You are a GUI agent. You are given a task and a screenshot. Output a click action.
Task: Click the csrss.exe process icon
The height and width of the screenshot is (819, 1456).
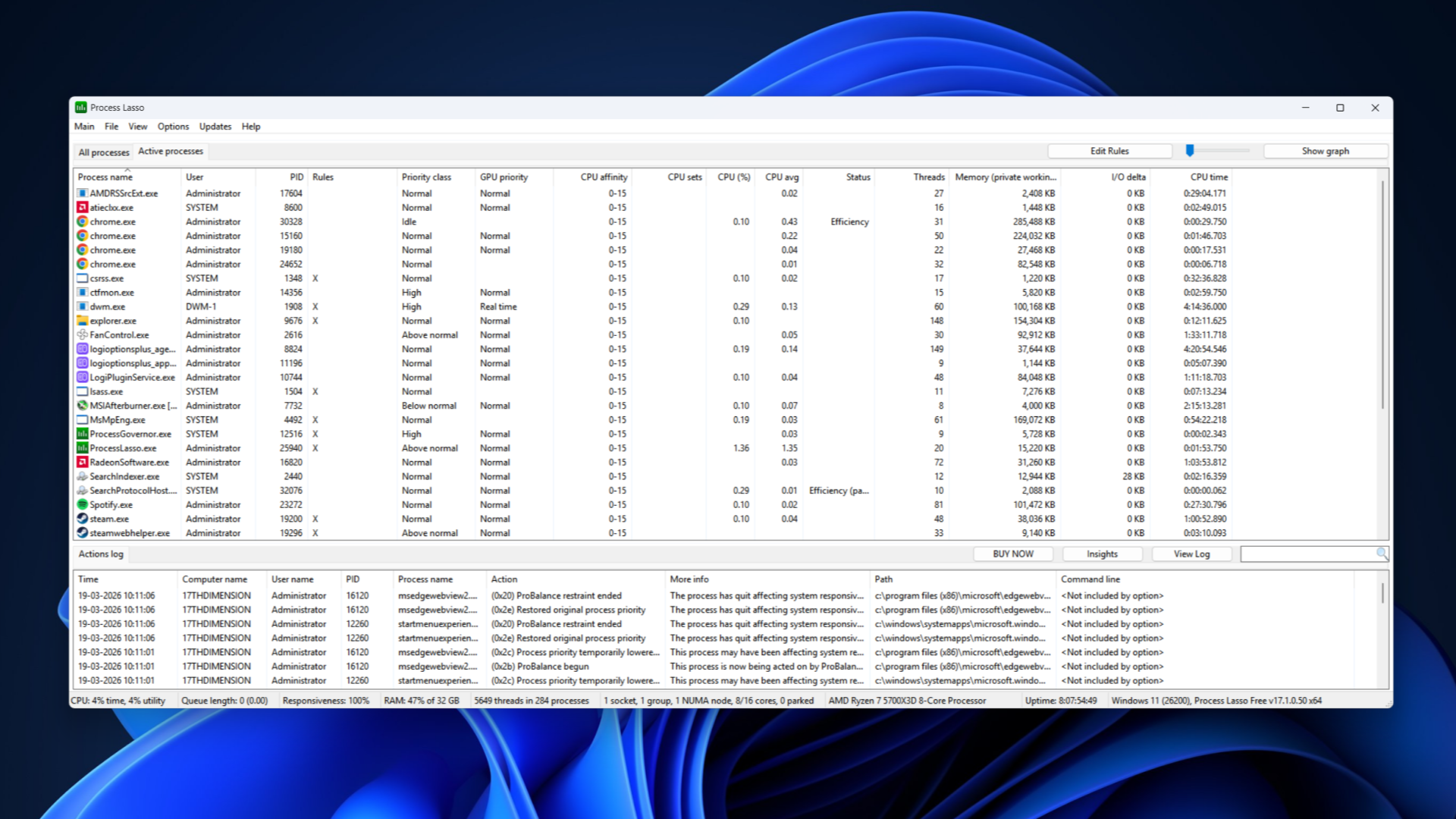83,278
